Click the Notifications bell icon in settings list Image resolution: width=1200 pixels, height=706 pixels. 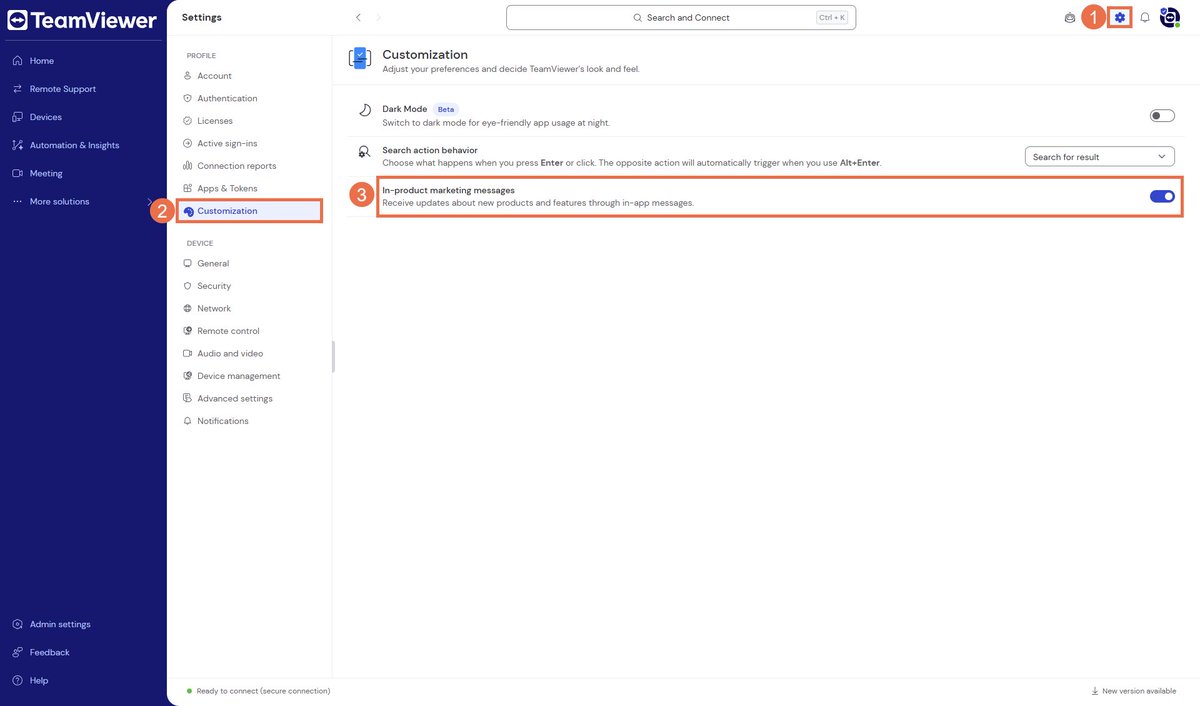point(188,421)
